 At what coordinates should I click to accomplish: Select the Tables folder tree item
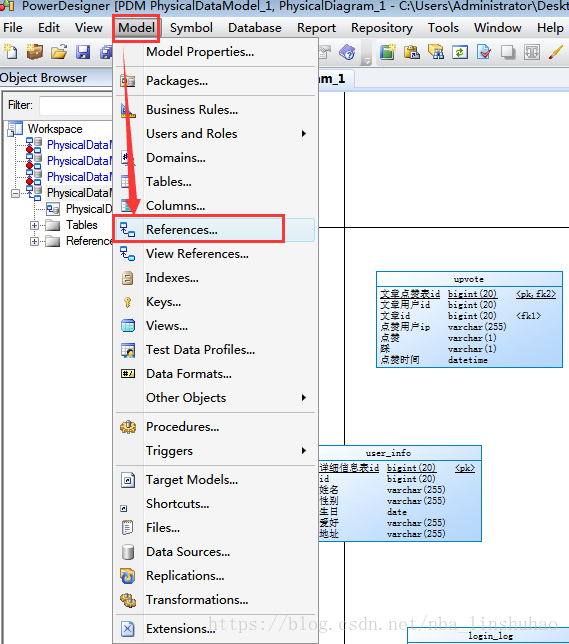click(82, 225)
